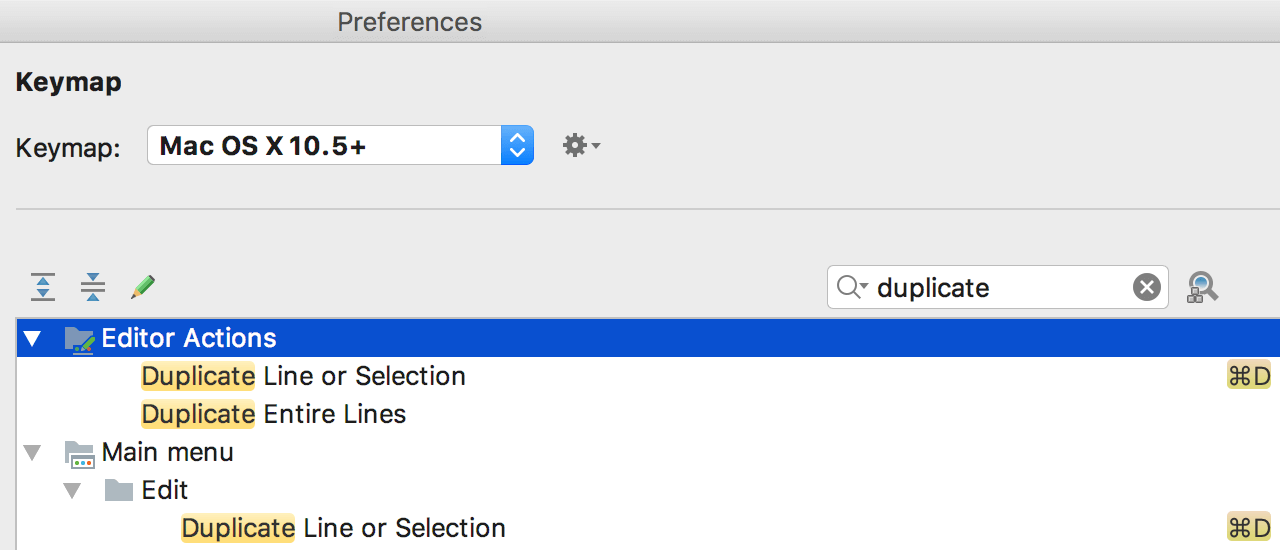Clear the duplicate search text
The image size is (1280, 550).
pos(1146,288)
